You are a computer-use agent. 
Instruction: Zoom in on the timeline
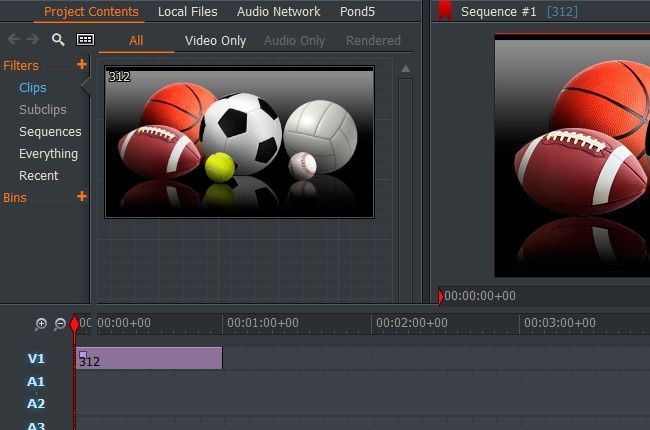click(x=41, y=324)
